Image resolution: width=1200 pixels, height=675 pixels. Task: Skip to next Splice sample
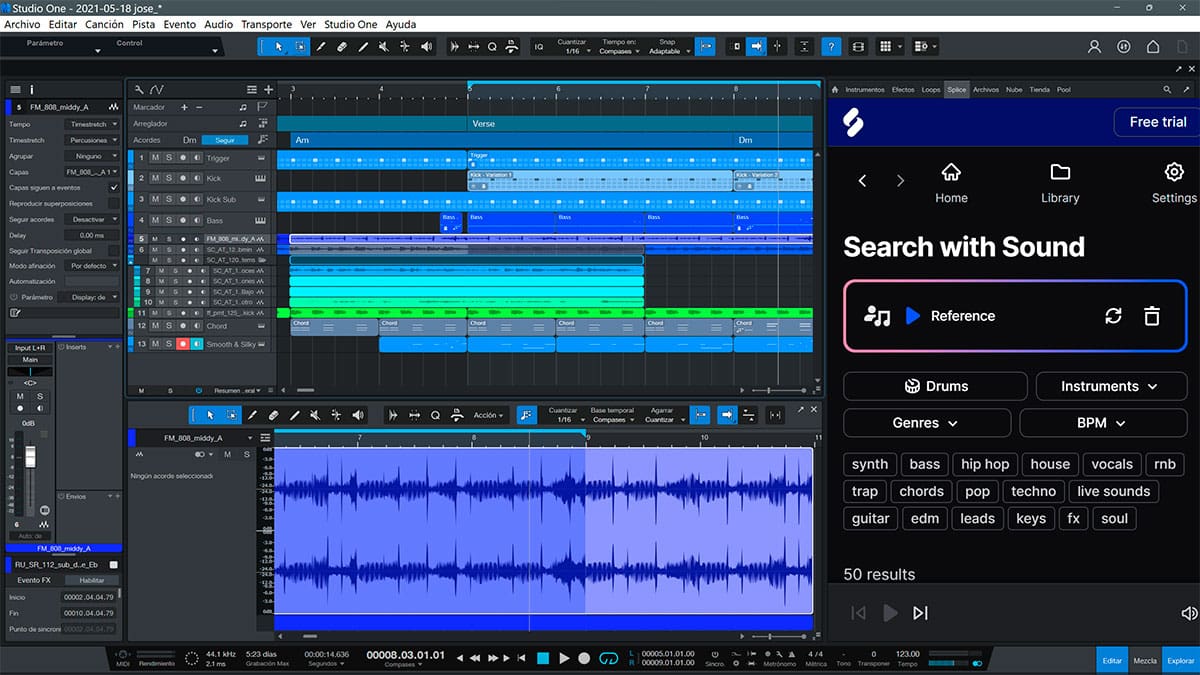[921, 613]
